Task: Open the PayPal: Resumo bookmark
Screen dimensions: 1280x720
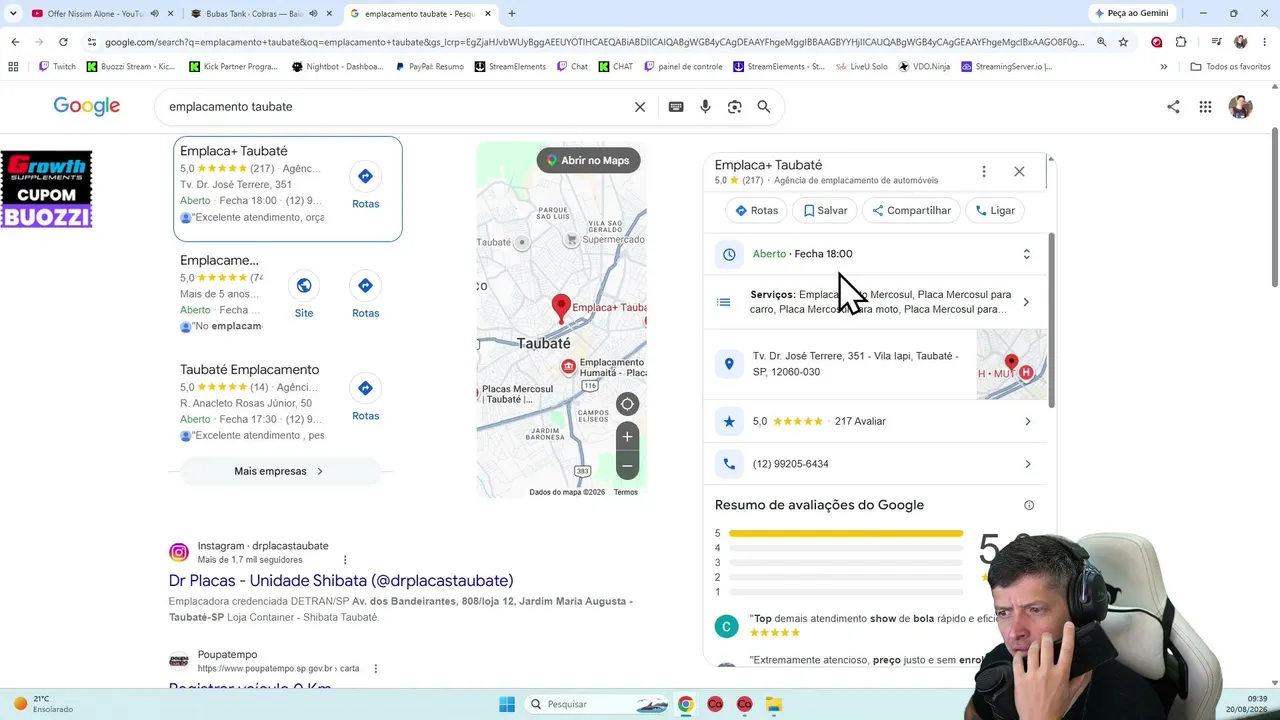Action: click(429, 67)
